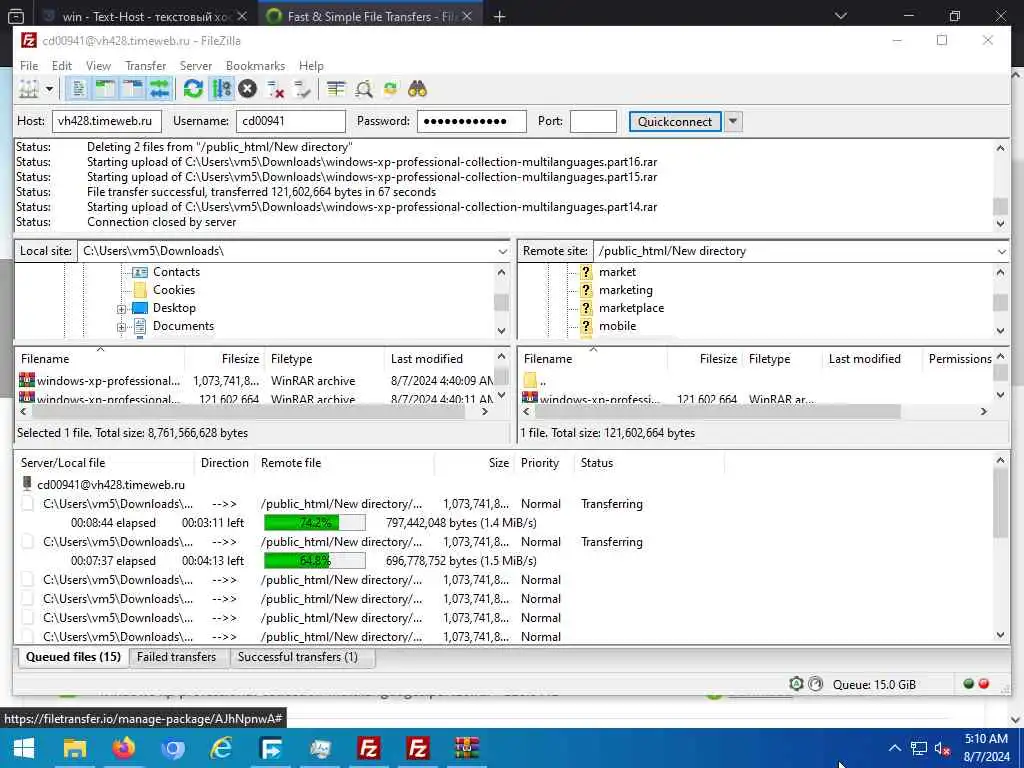Sort remote files by Permissions column
The image size is (1024, 768).
pyautogui.click(x=960, y=359)
